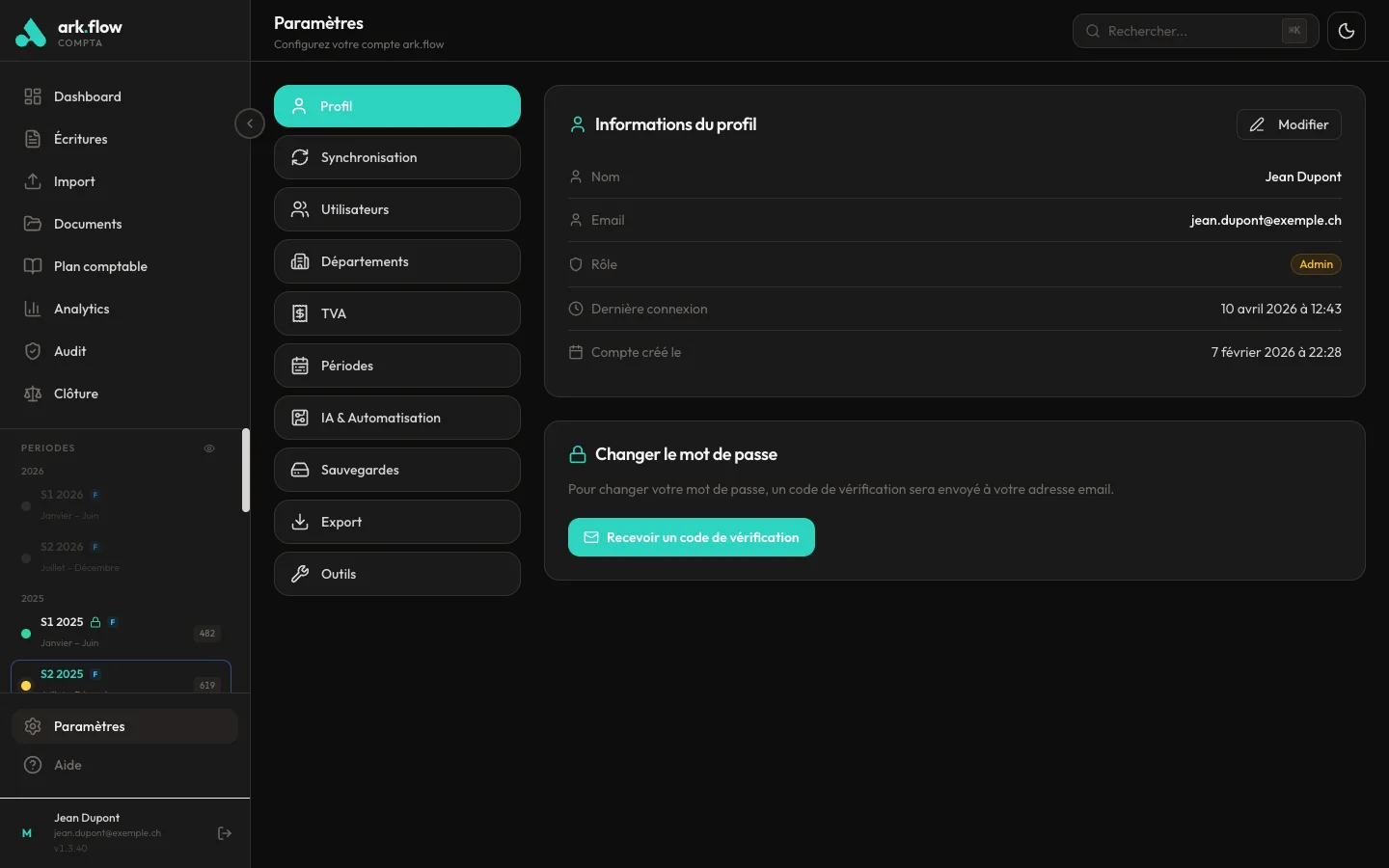The width and height of the screenshot is (1389, 868).
Task: Open the Import section
Action: coord(74,181)
